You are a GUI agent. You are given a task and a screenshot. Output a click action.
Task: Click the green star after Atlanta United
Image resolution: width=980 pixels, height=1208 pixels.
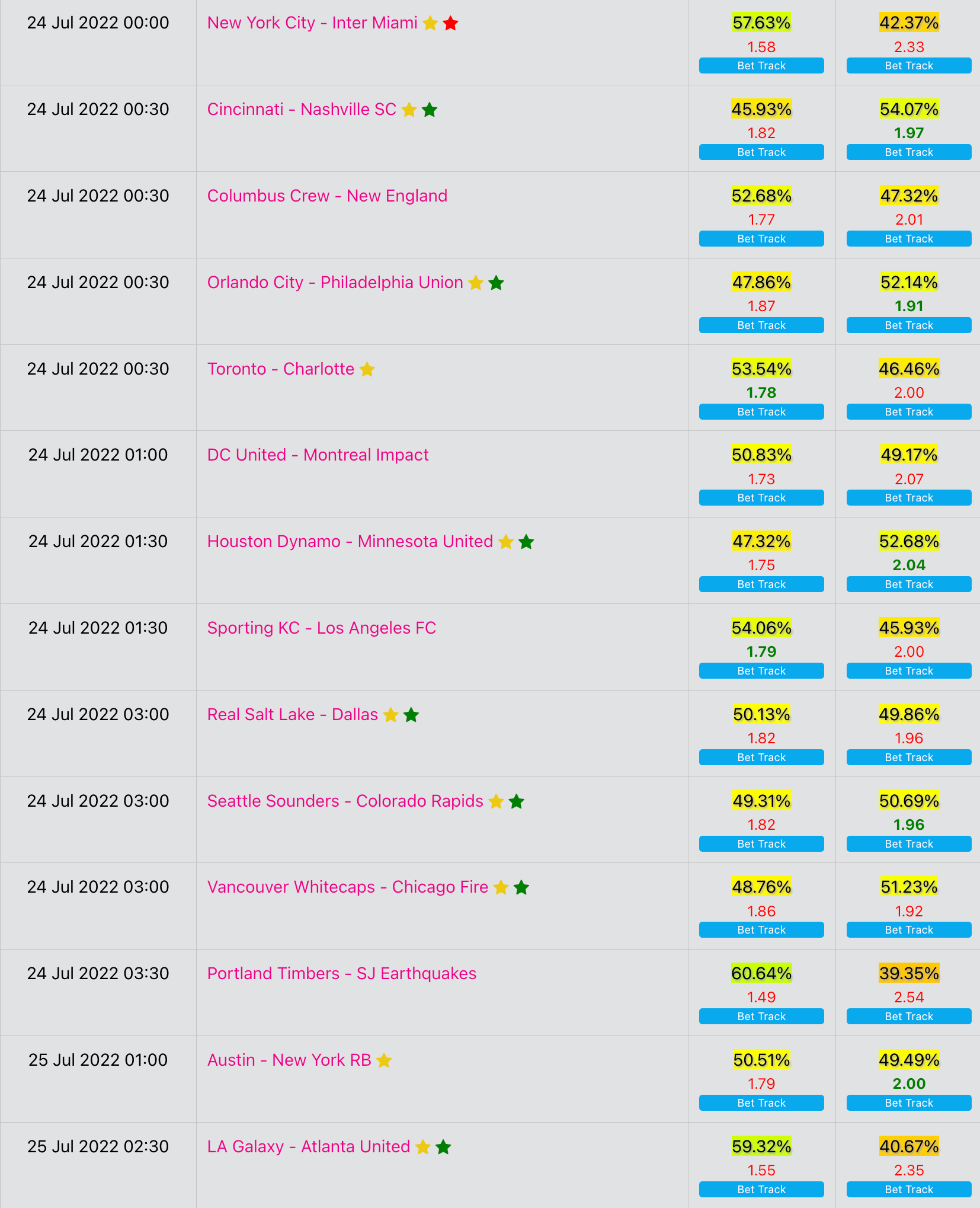pyautogui.click(x=443, y=1147)
